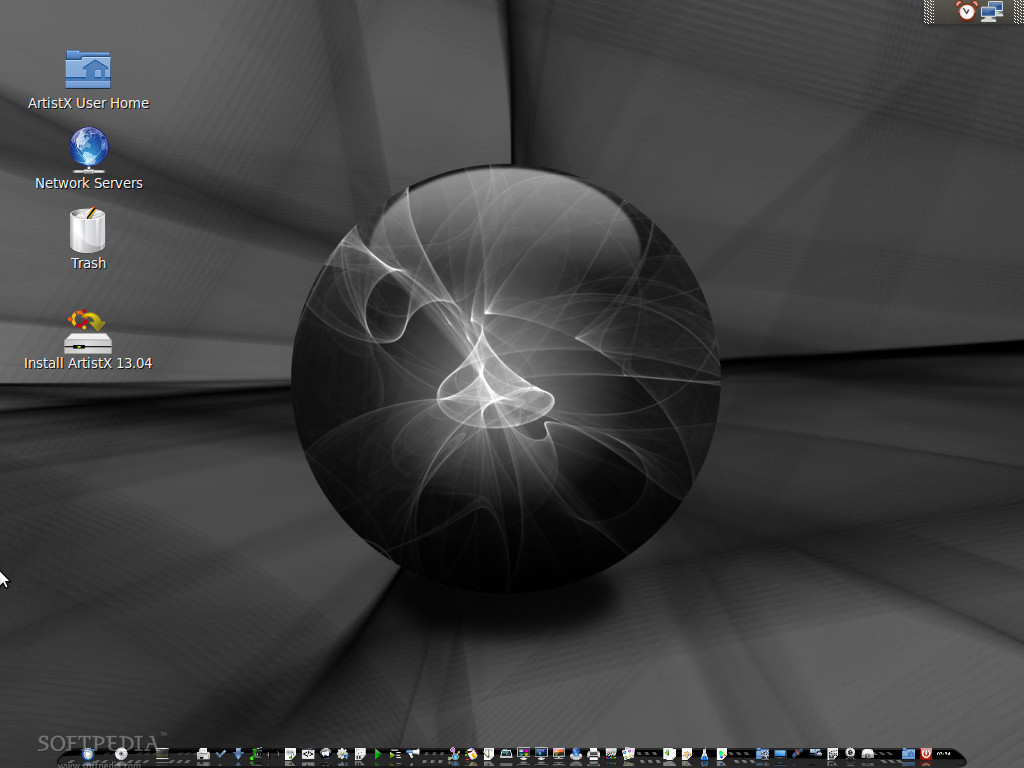Open the Trash
Screen dimensions: 1024x768
(x=88, y=232)
